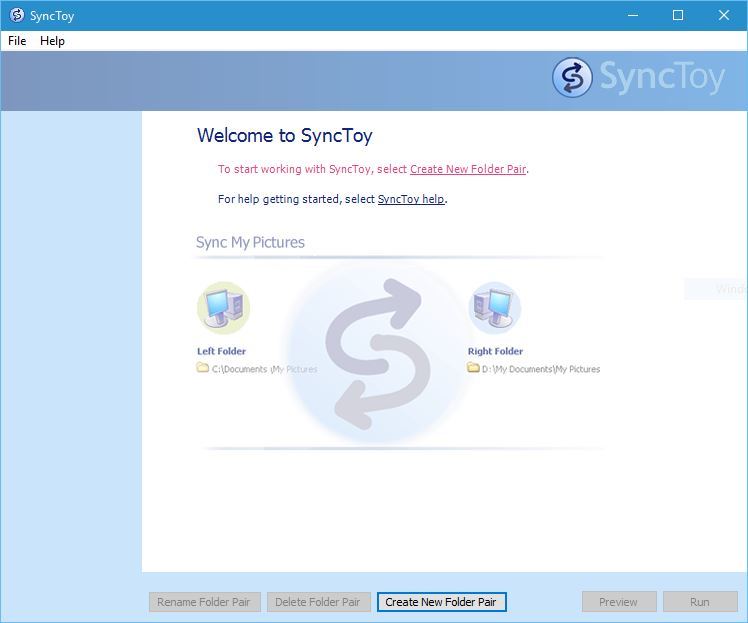748x623 pixels.
Task: Click the folder icon beside C:\Documents path
Action: (203, 368)
